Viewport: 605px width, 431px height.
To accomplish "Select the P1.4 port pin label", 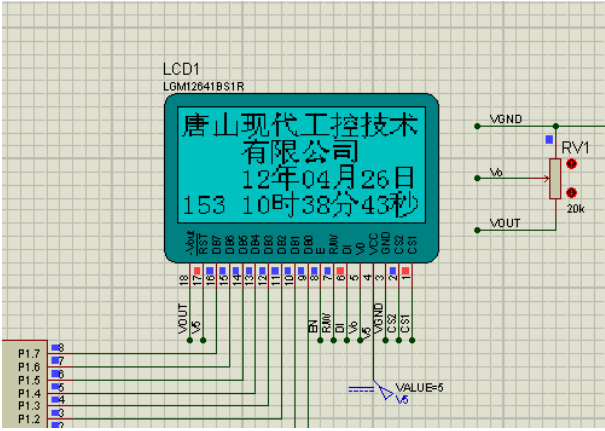I will pyautogui.click(x=29, y=394).
